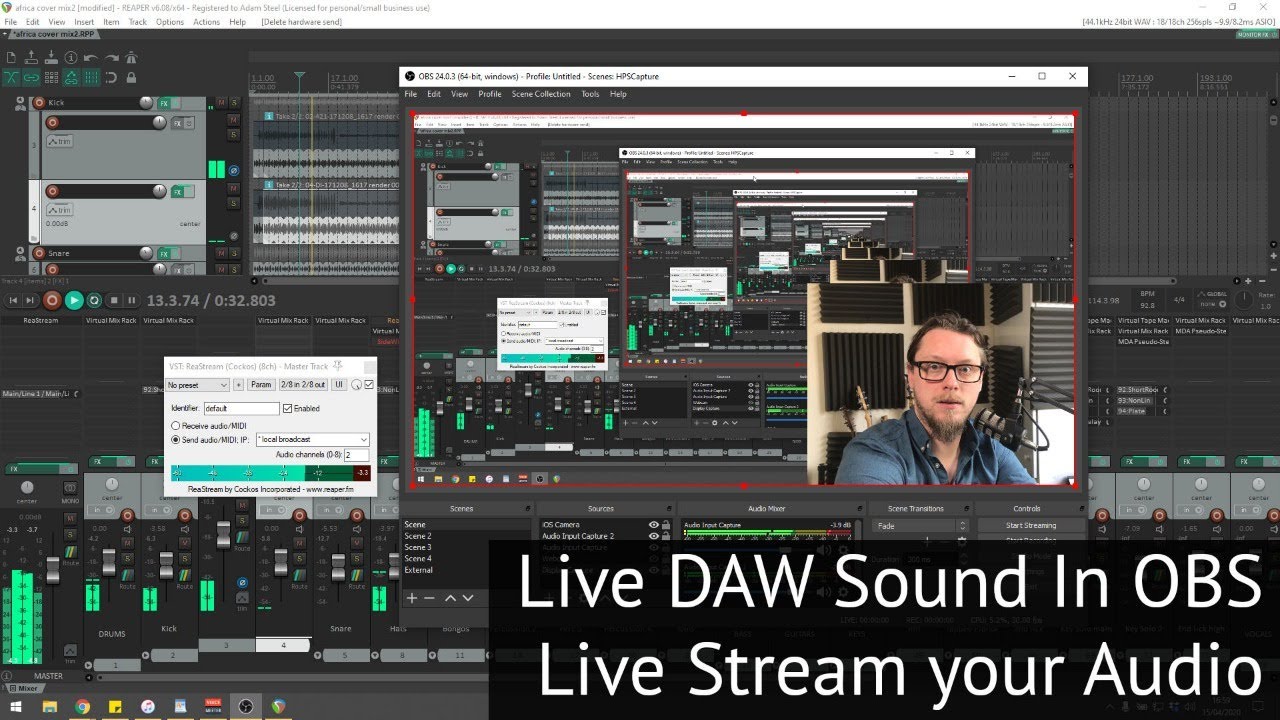Open the Insert menu in REAPER
This screenshot has height=720, width=1280.
(x=84, y=22)
